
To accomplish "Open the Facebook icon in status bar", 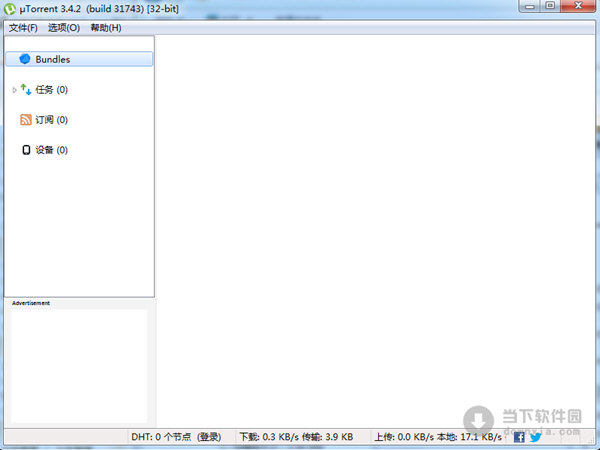I will (519, 437).
